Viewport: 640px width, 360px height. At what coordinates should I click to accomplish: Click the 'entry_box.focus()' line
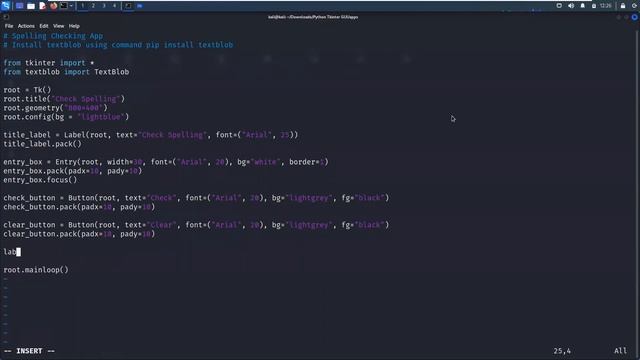tap(40, 180)
